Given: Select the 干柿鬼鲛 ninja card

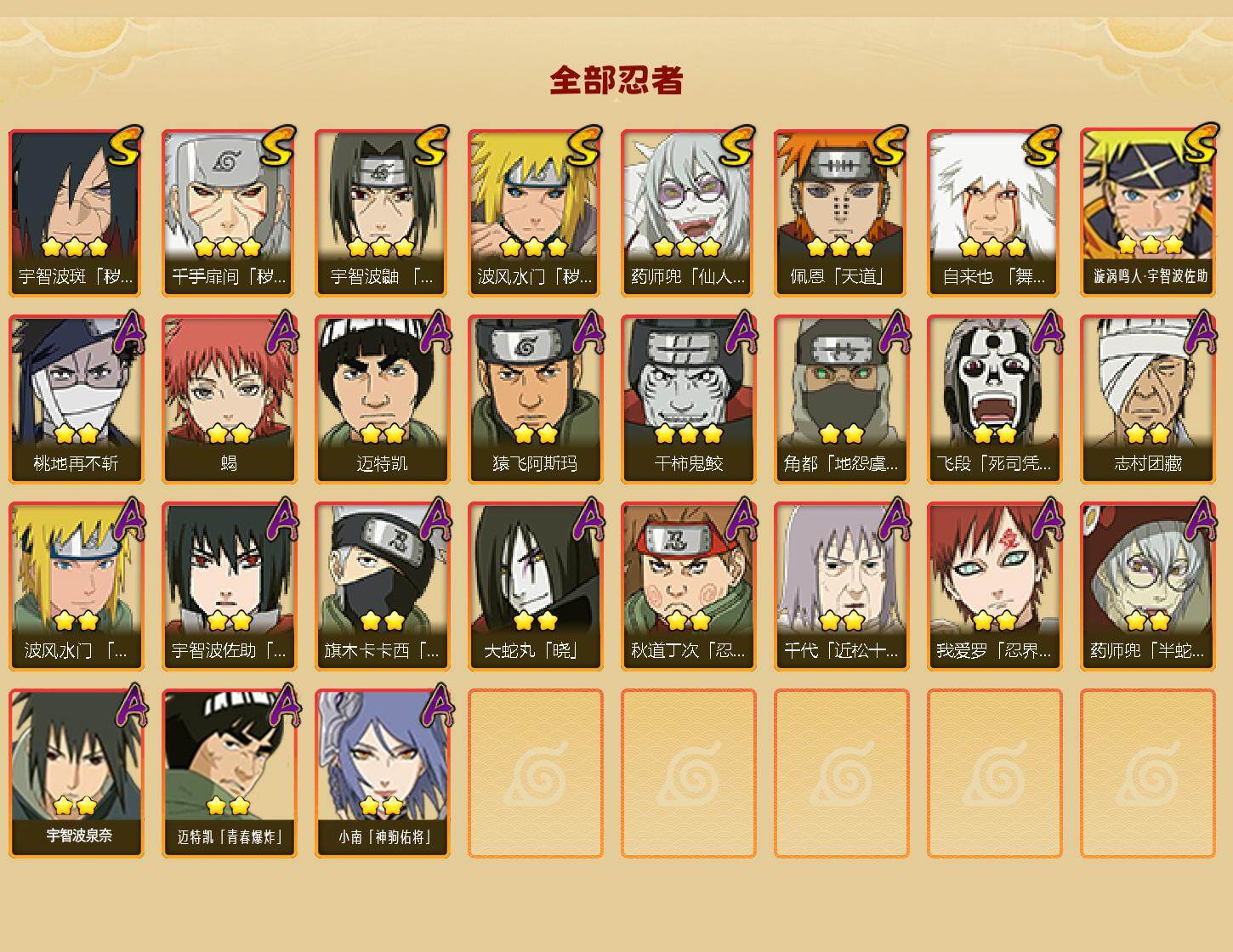Looking at the screenshot, I should coord(687,399).
